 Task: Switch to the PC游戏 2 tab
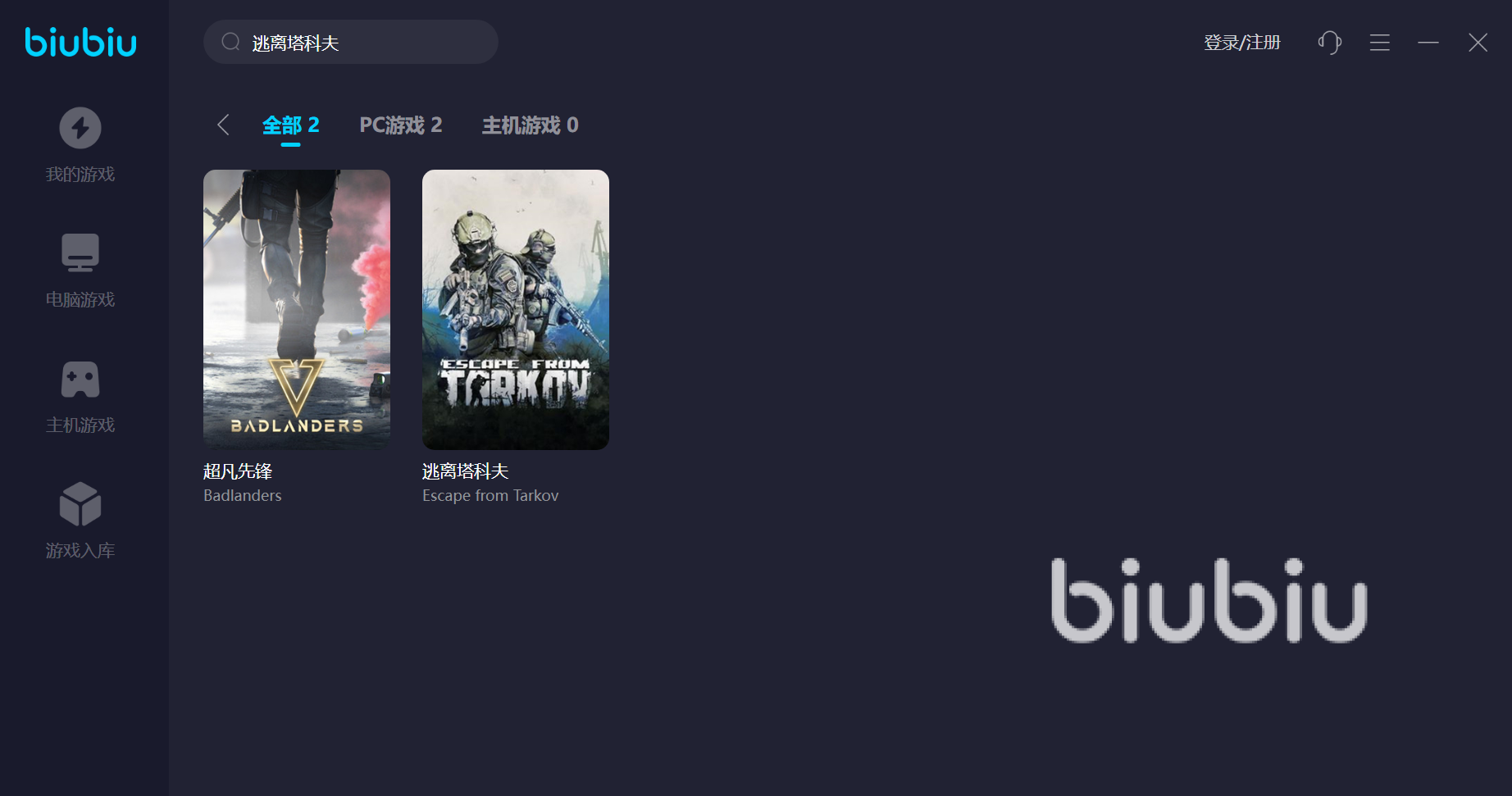tap(401, 125)
